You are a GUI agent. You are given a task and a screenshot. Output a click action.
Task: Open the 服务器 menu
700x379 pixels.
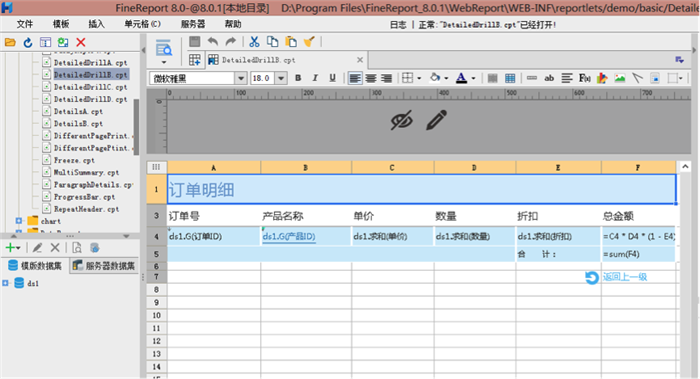coord(192,24)
